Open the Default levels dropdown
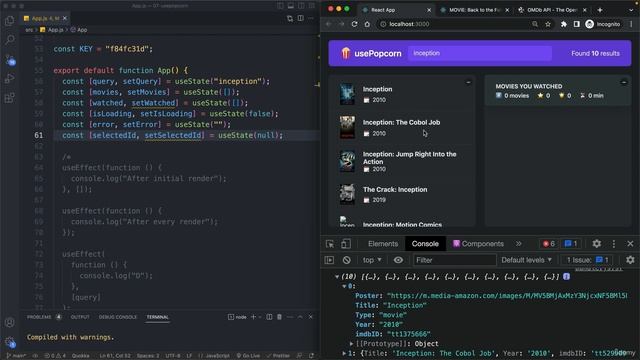The height and width of the screenshot is (360, 640). coord(527,260)
